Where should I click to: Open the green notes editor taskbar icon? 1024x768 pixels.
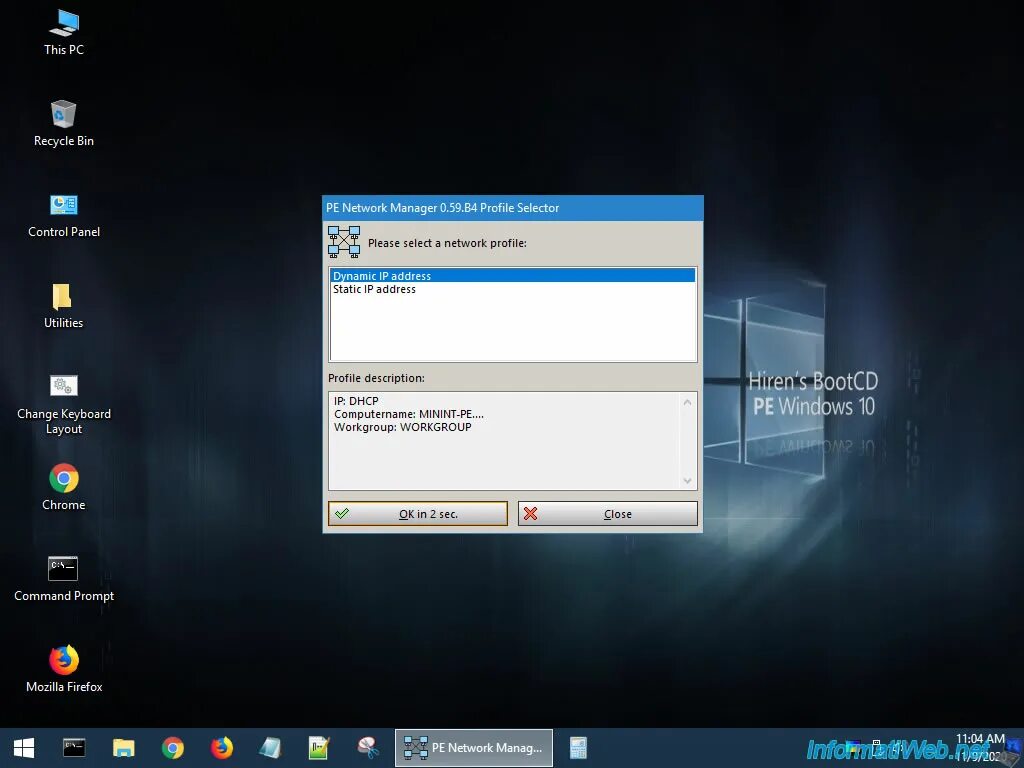319,748
